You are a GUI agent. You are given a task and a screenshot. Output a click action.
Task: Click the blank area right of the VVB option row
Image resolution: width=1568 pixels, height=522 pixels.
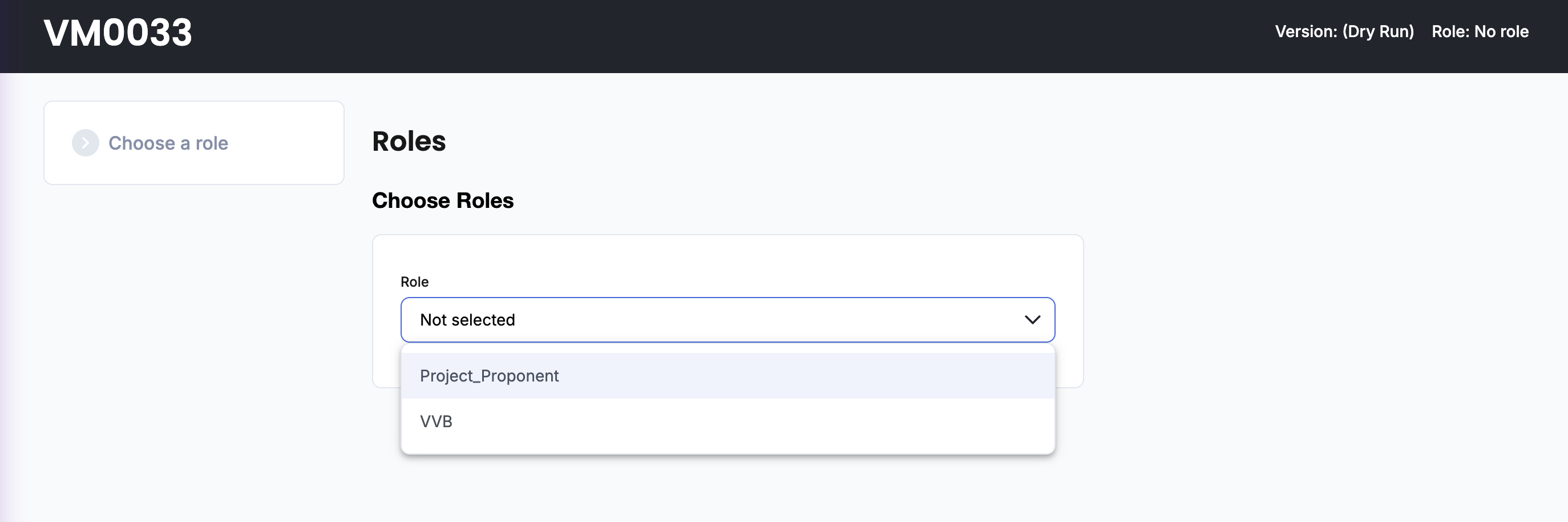(852, 421)
